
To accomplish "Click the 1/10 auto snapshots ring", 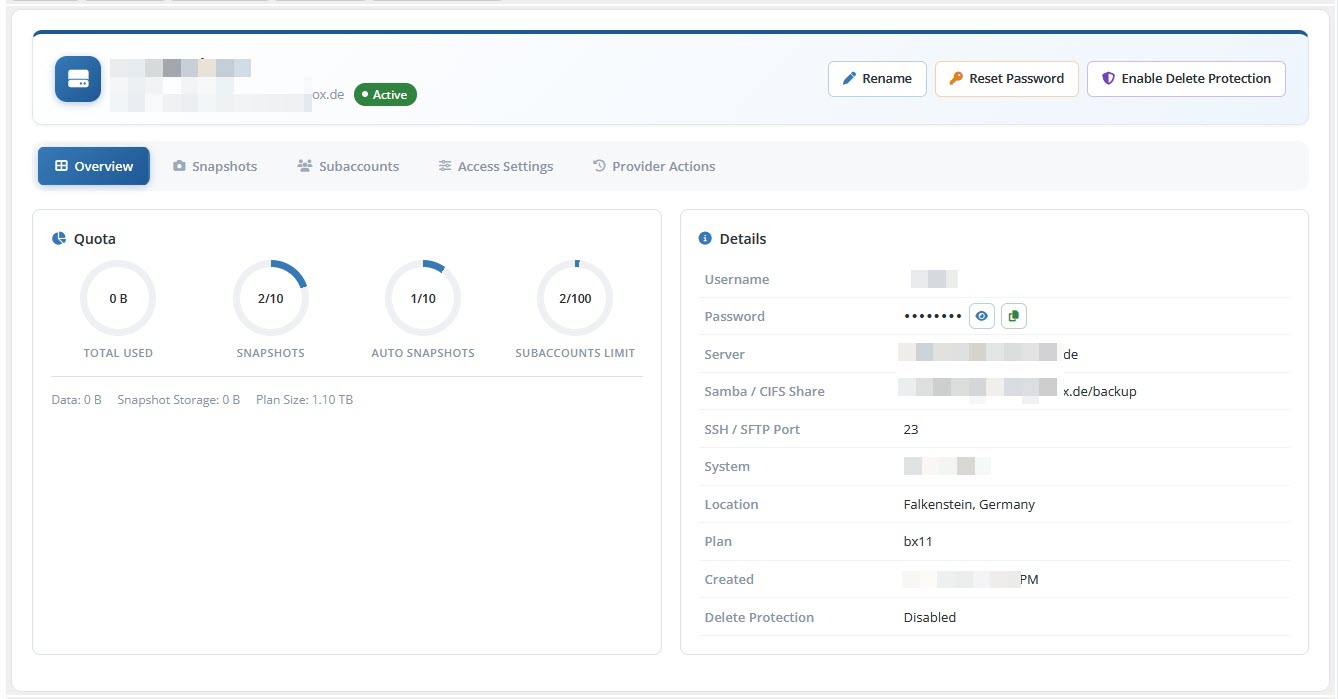I will point(423,298).
